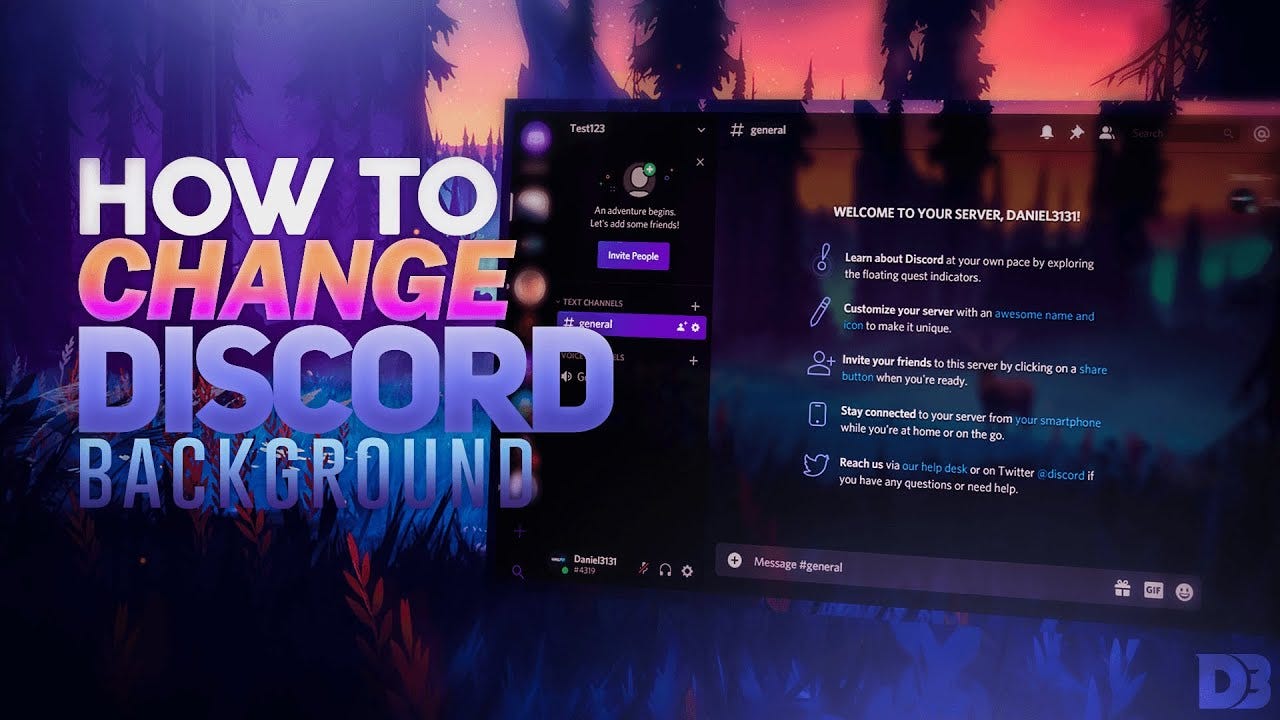This screenshot has height=720, width=1280.
Task: Dismiss the 'An adventure begins' invite card
Action: 700,162
